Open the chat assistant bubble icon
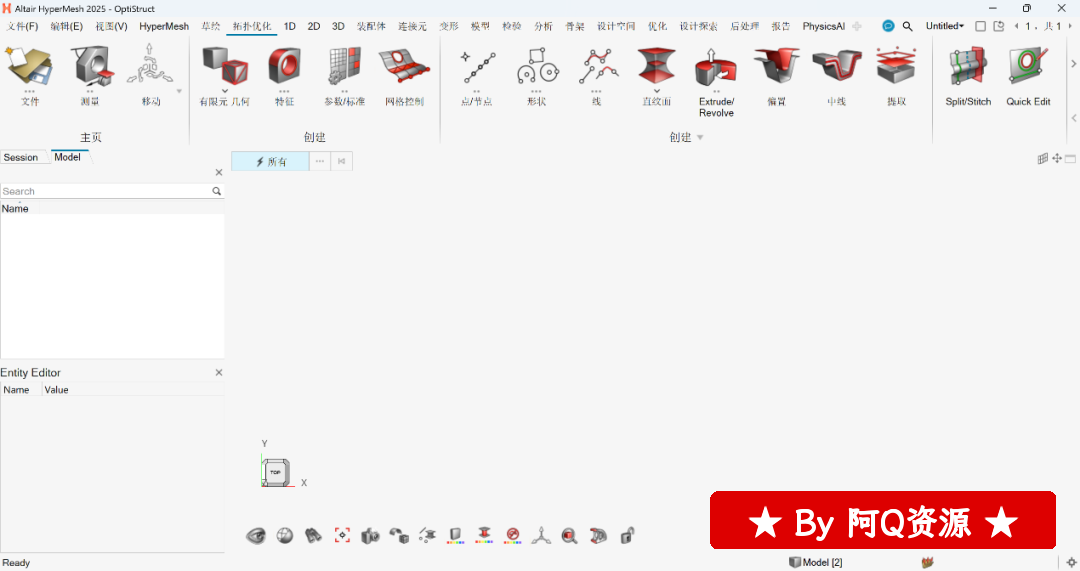This screenshot has width=1080, height=571. 889,26
